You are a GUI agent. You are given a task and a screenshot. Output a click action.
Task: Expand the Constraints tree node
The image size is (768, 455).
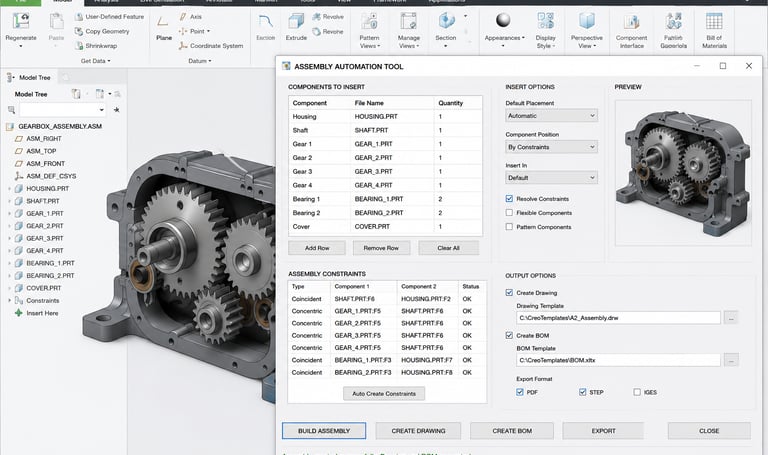click(9, 301)
